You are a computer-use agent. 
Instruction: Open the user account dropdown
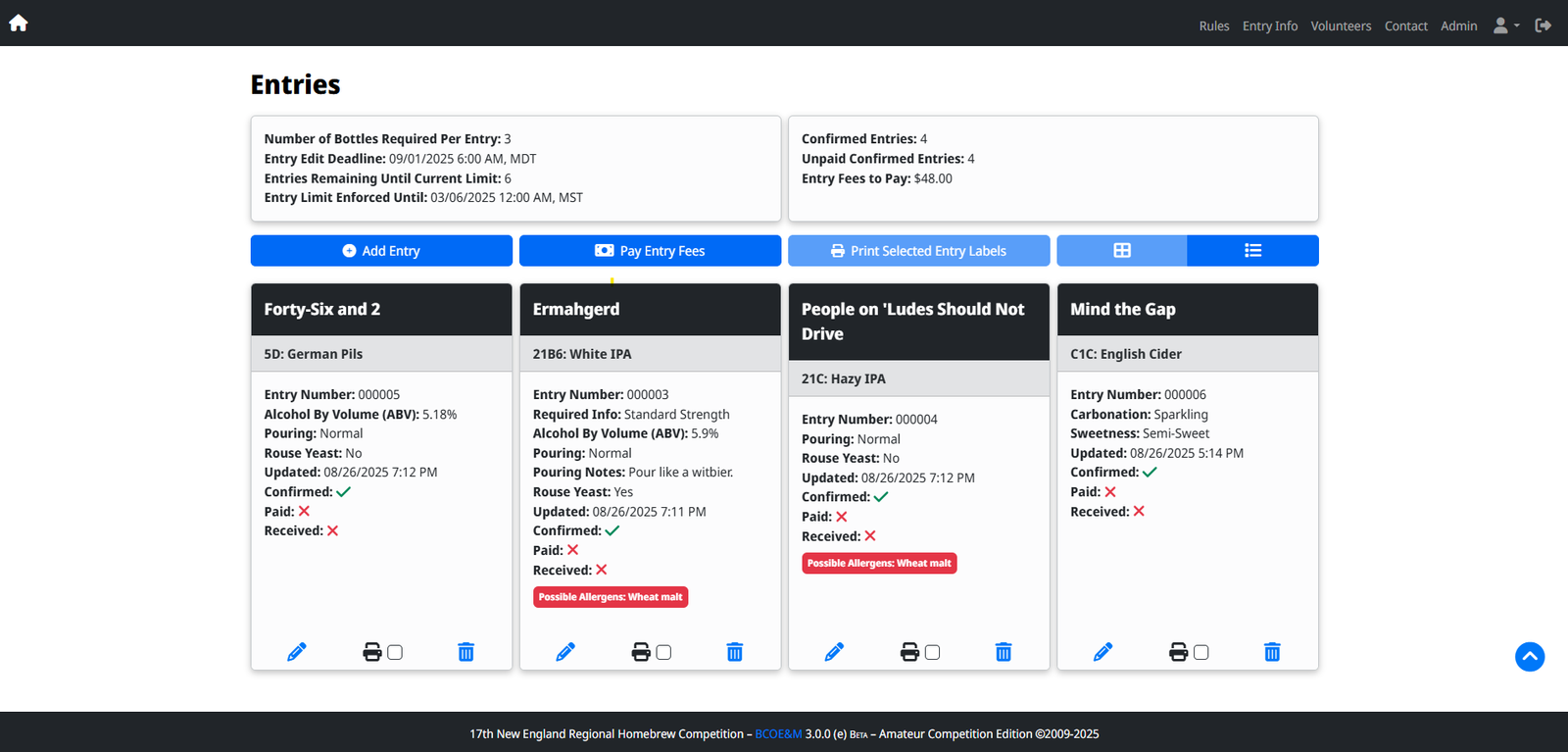(1505, 25)
